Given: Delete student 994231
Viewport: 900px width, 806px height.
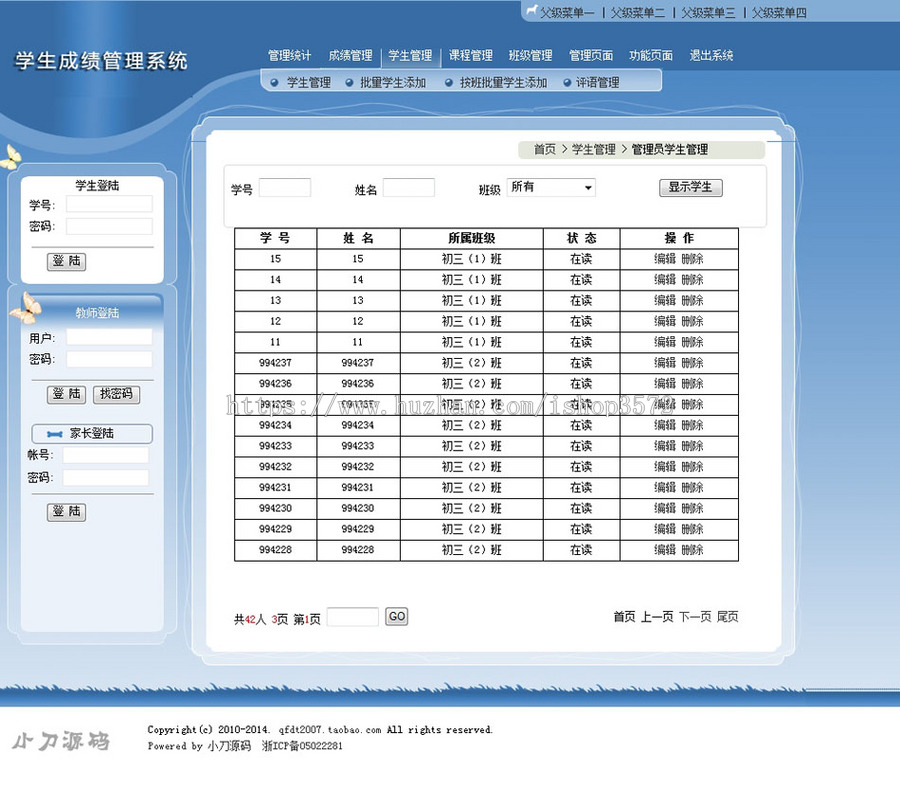Looking at the screenshot, I should tap(692, 487).
